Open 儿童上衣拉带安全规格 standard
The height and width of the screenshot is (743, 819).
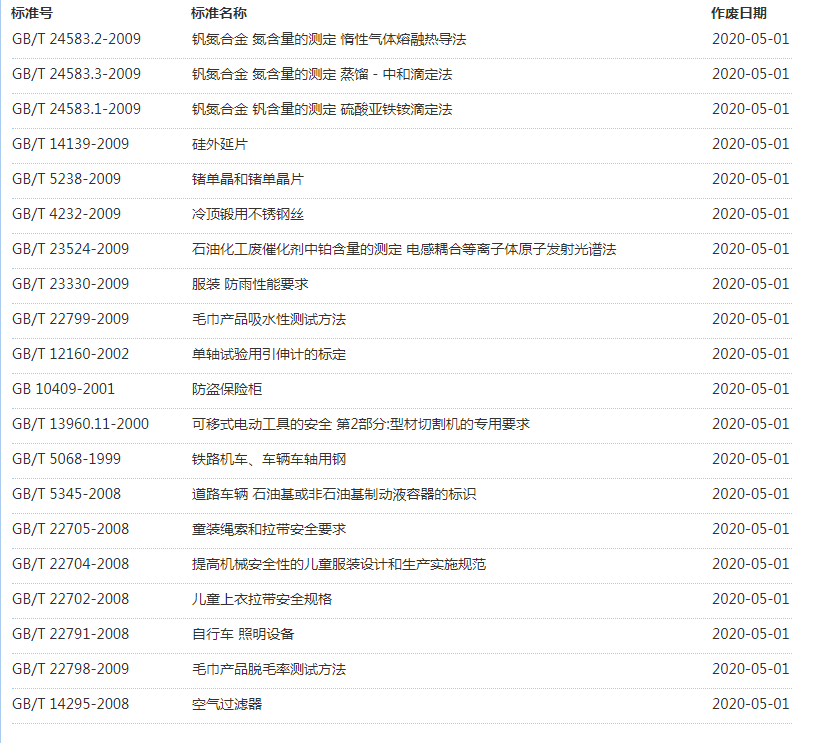261,599
